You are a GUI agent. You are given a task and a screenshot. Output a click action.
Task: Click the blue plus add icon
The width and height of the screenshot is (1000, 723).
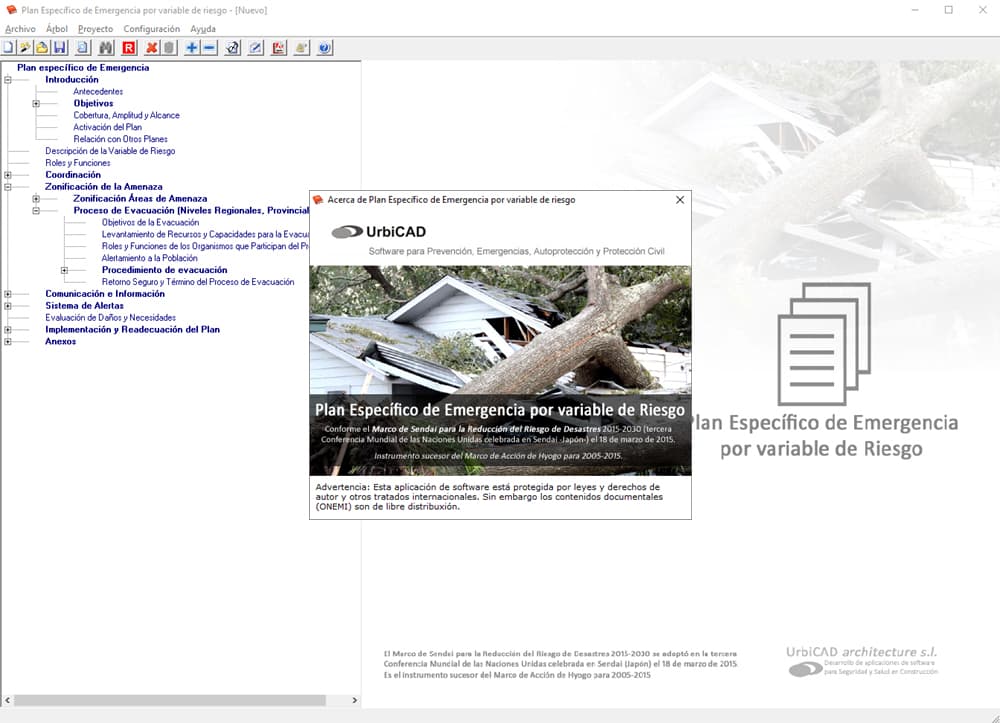coord(192,48)
